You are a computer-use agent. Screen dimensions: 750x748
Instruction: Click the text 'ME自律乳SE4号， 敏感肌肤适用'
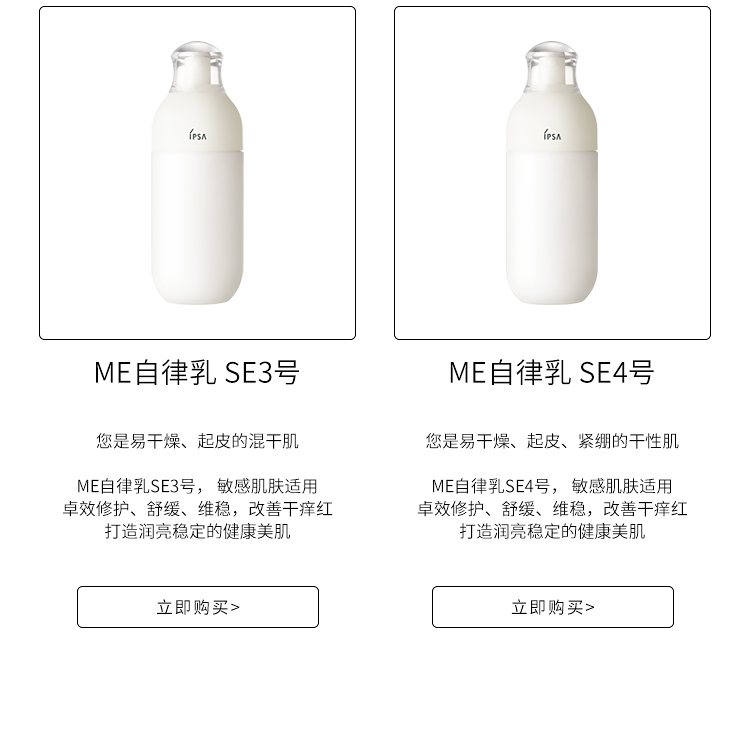click(552, 486)
